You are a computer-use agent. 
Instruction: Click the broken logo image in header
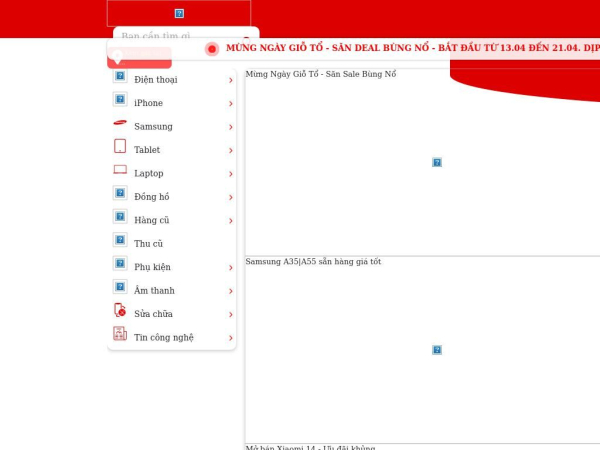click(179, 13)
